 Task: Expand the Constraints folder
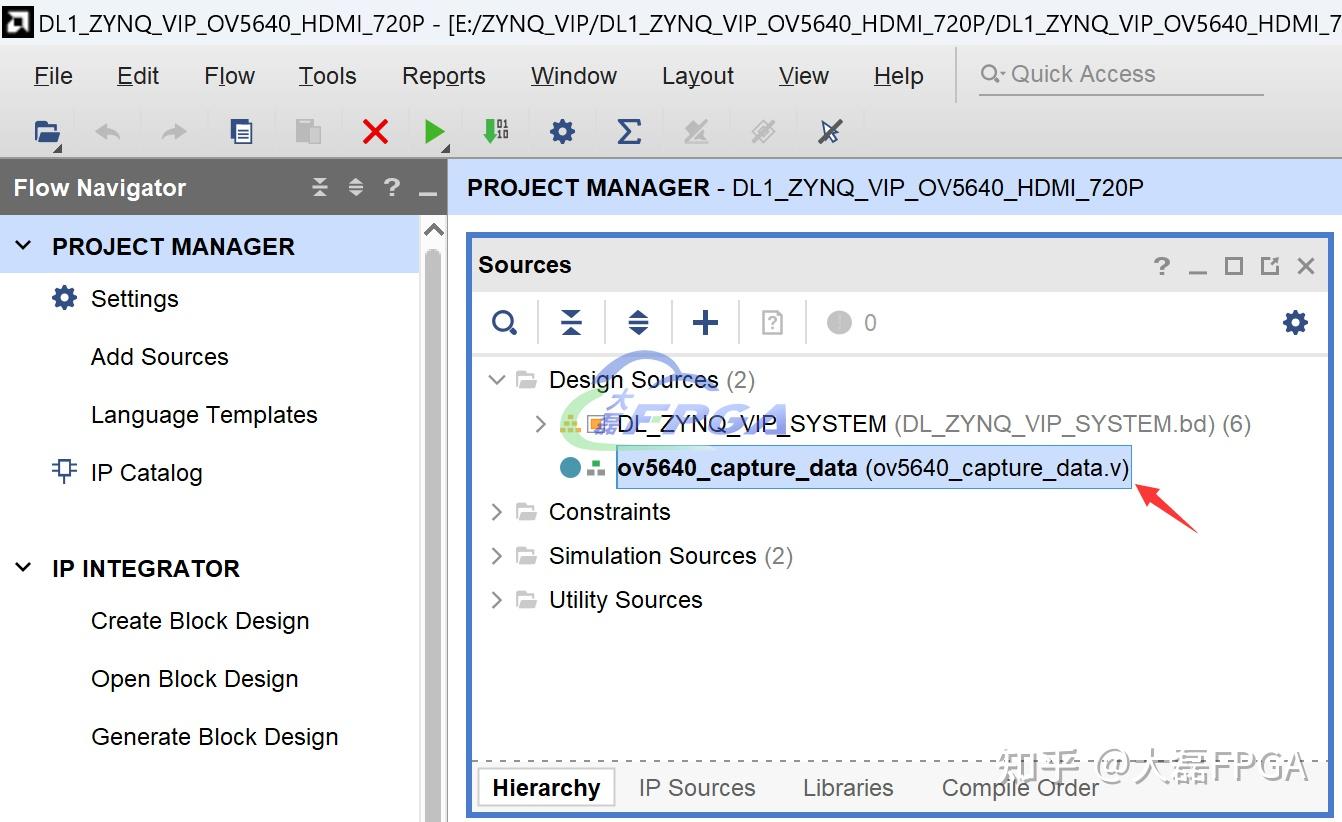click(x=496, y=512)
